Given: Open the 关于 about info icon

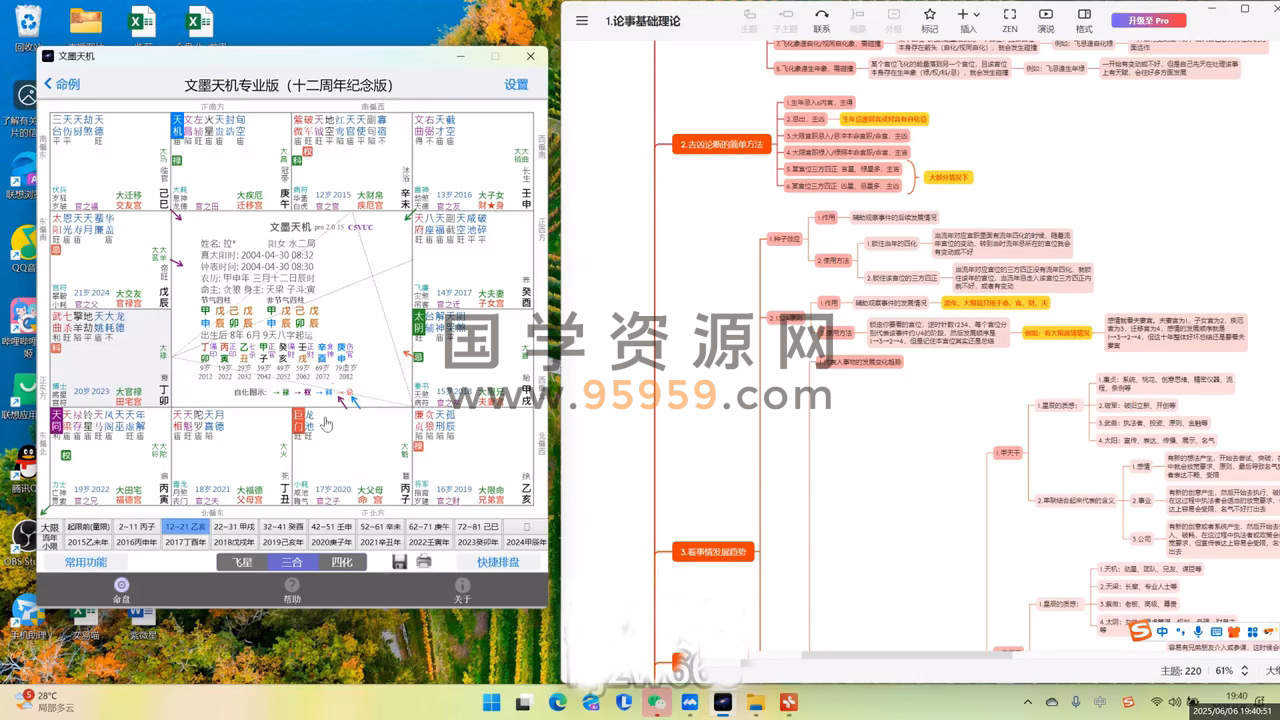Looking at the screenshot, I should 462,590.
